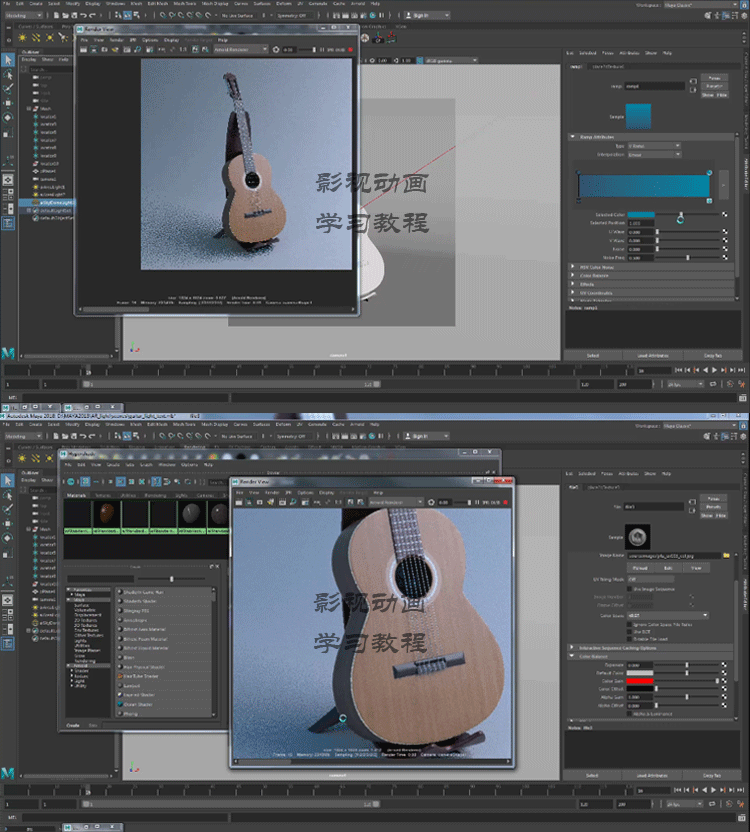Viewport: 750px width, 832px height.
Task: Enable the Alpha Is Luminance checkbox
Action: point(630,714)
